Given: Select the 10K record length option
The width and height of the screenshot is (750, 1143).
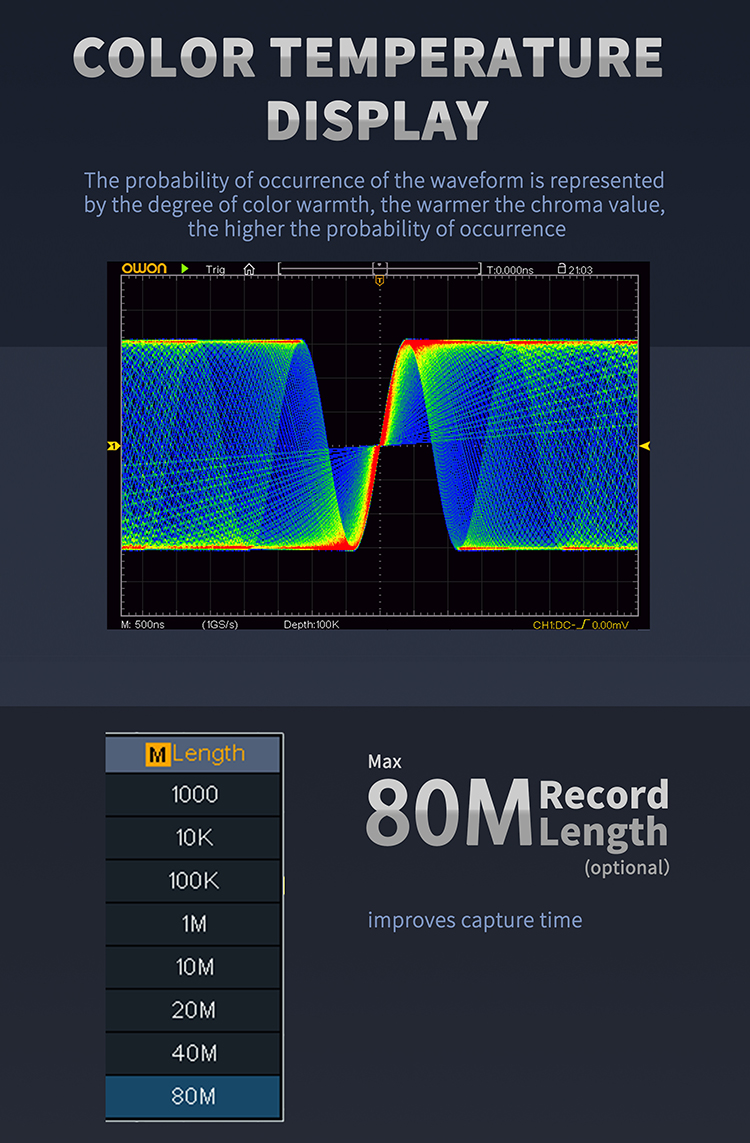Looking at the screenshot, I should (x=194, y=838).
